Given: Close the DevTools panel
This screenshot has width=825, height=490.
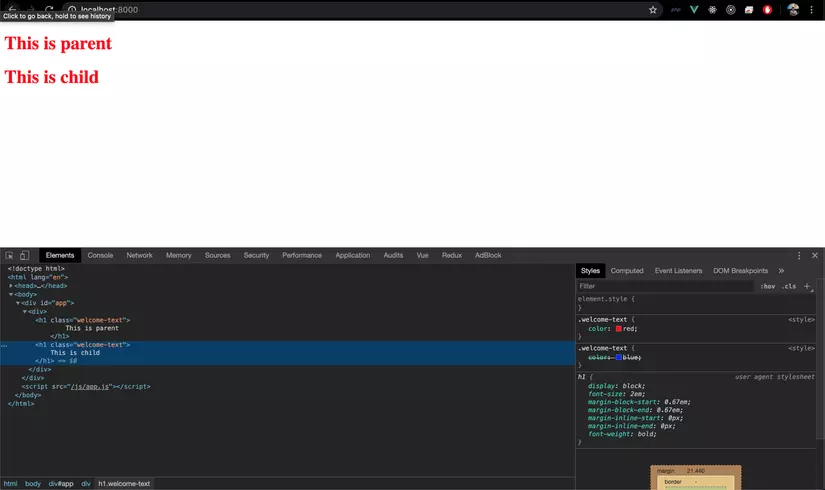Looking at the screenshot, I should [x=814, y=255].
